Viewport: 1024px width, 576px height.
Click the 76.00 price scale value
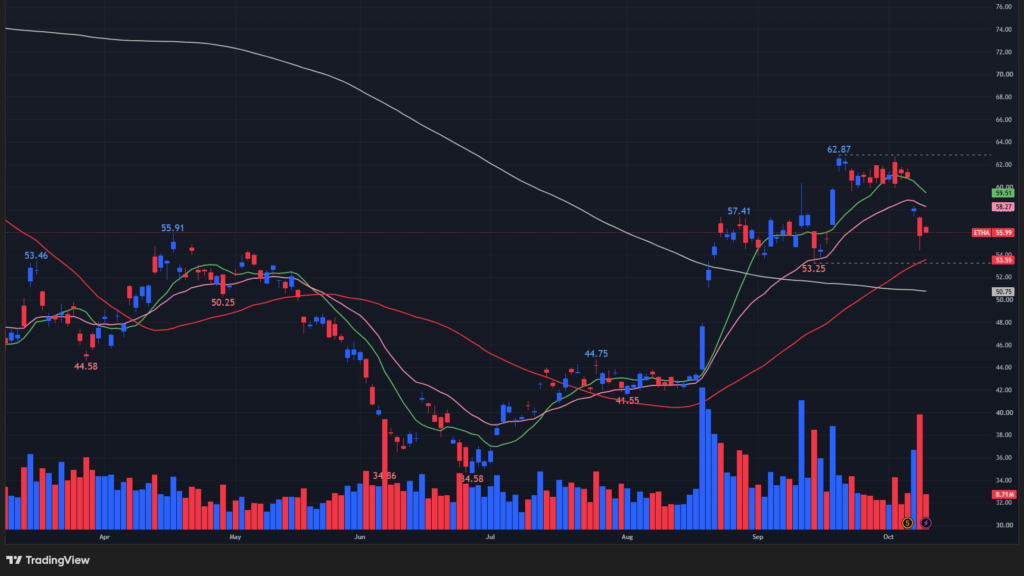pos(1004,7)
